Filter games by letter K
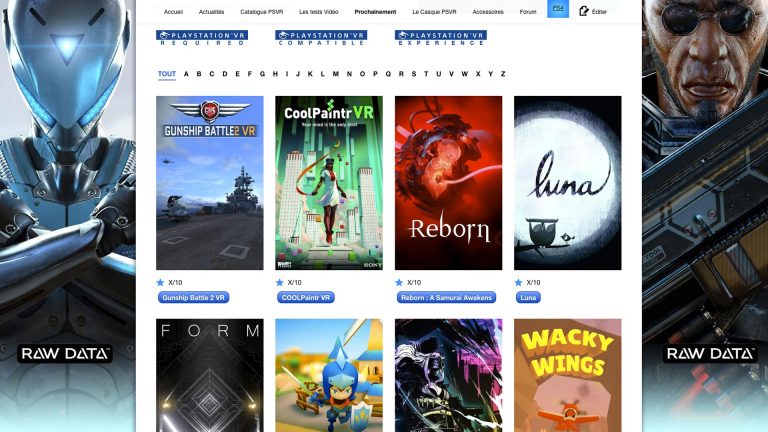The image size is (768, 432). 310,74
